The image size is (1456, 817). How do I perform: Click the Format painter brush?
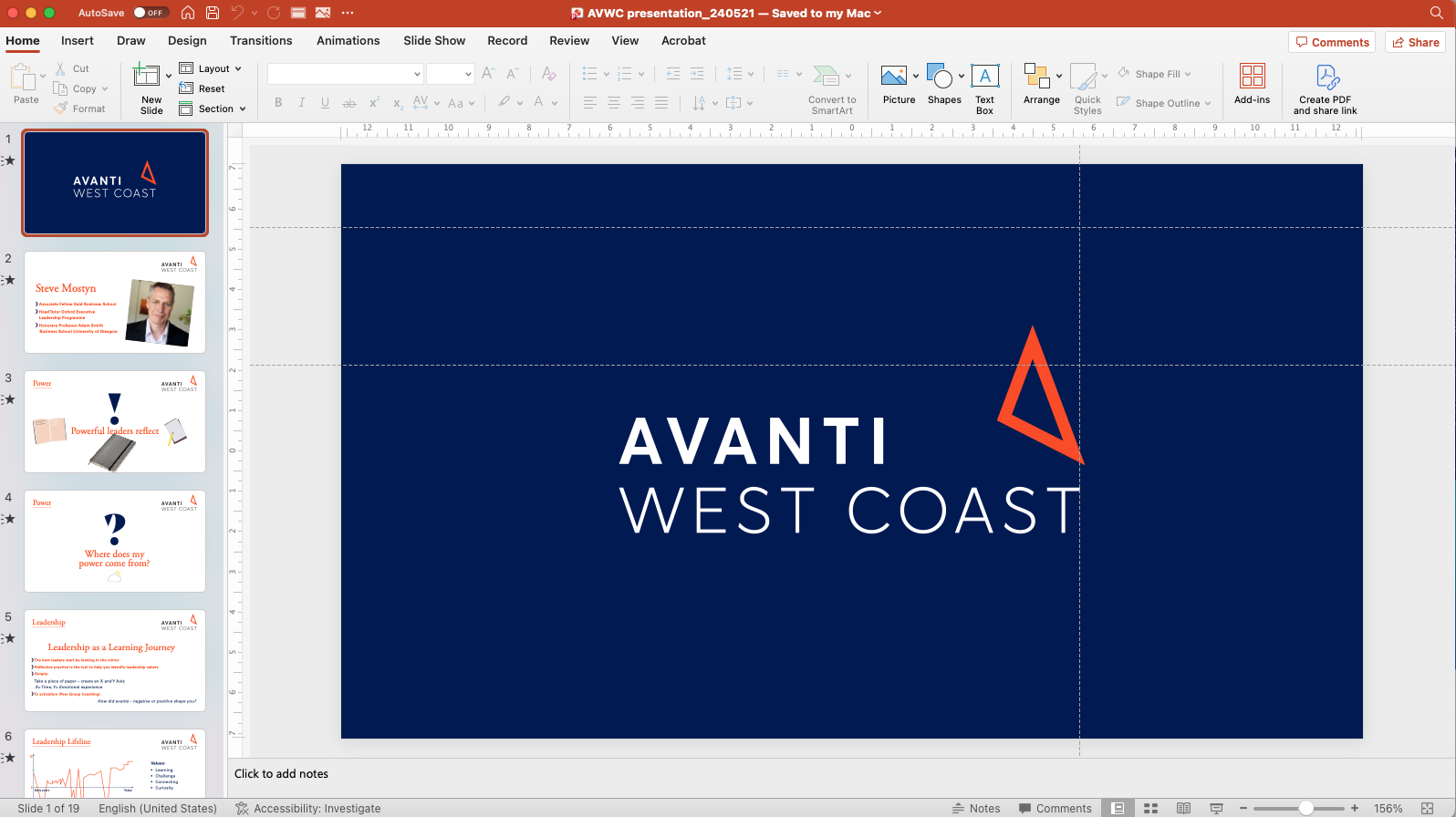pos(61,109)
